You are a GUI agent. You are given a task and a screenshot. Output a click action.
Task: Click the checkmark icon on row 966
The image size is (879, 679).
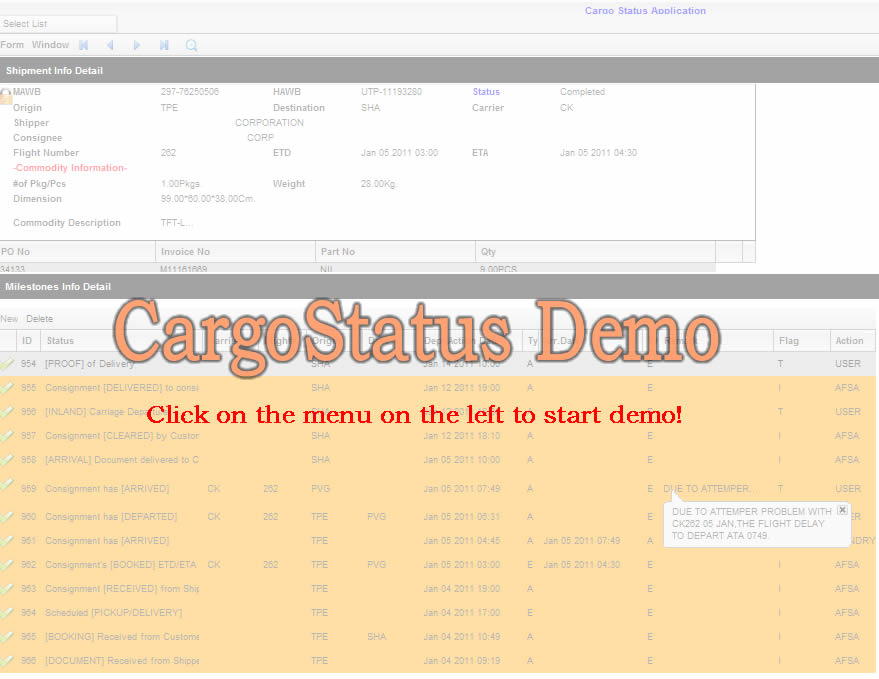(x=8, y=660)
